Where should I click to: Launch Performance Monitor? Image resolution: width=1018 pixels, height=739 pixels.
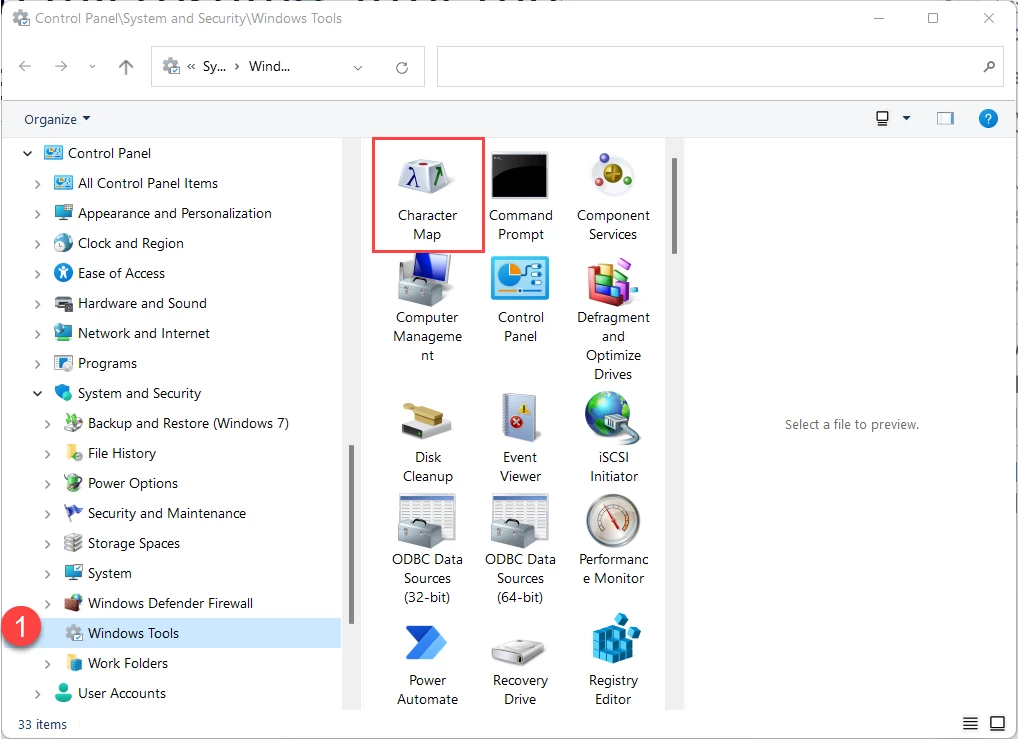613,540
